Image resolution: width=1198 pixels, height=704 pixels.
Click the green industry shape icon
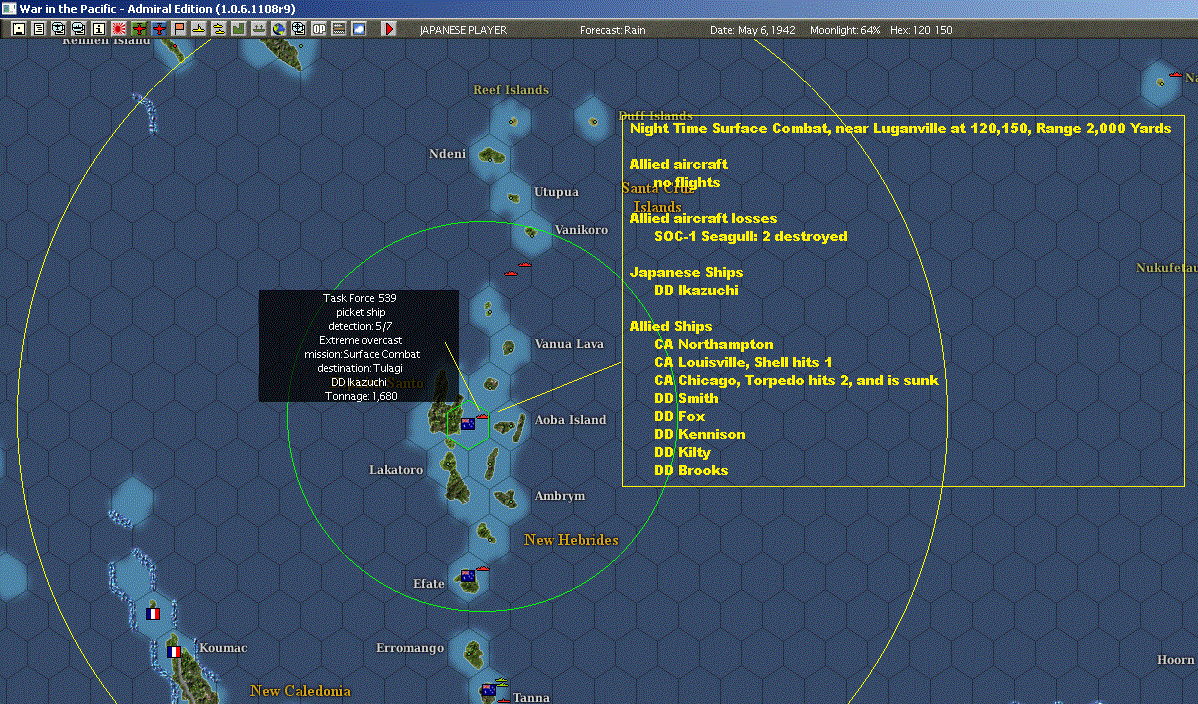pyautogui.click(x=238, y=29)
